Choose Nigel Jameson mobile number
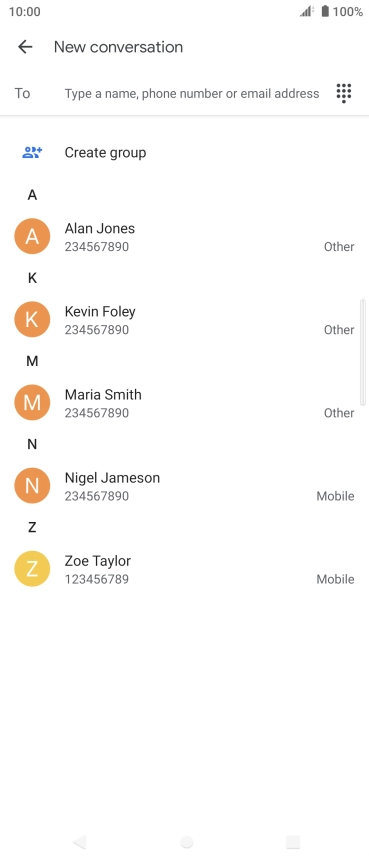The width and height of the screenshot is (369, 862). click(x=184, y=485)
